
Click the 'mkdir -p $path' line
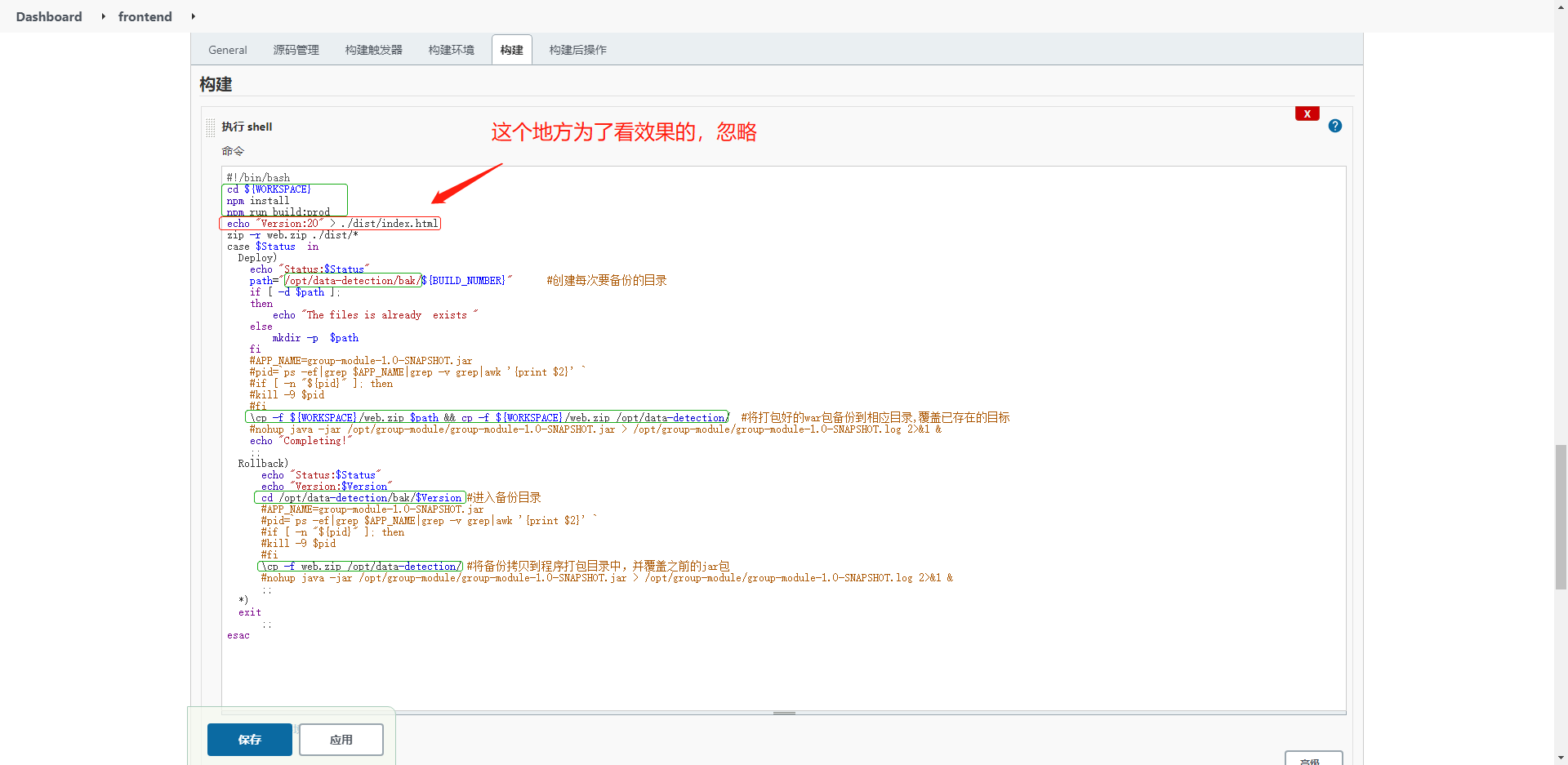coord(315,338)
